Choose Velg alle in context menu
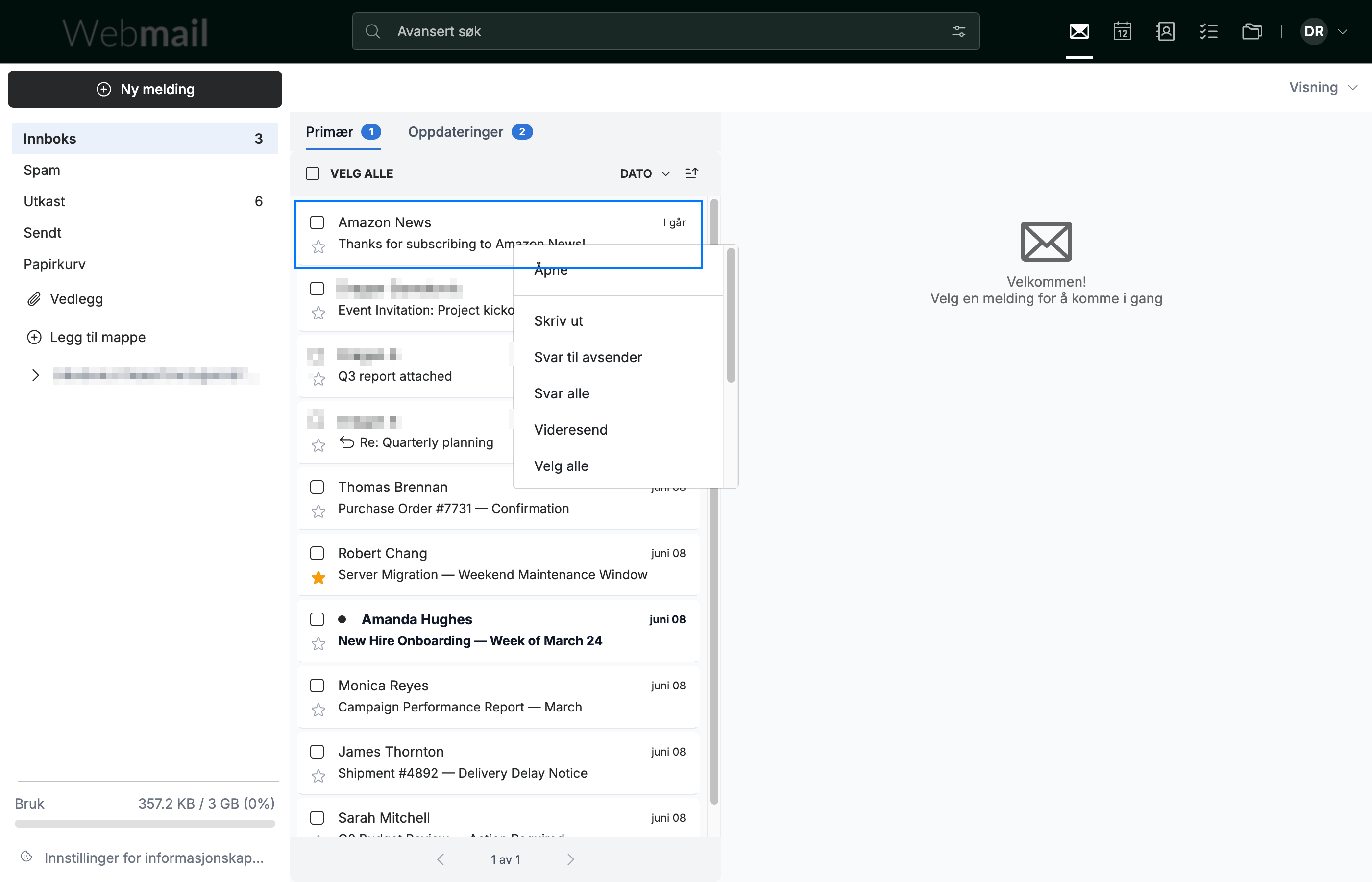Viewport: 1372px width, 882px height. [x=618, y=466]
